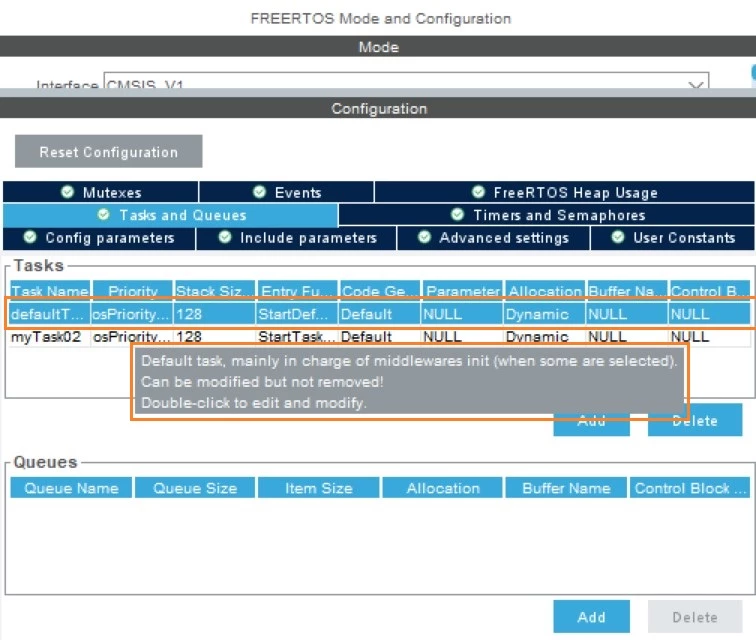
Task: Open the Timers and Semaphores tab
Action: pyautogui.click(x=547, y=215)
